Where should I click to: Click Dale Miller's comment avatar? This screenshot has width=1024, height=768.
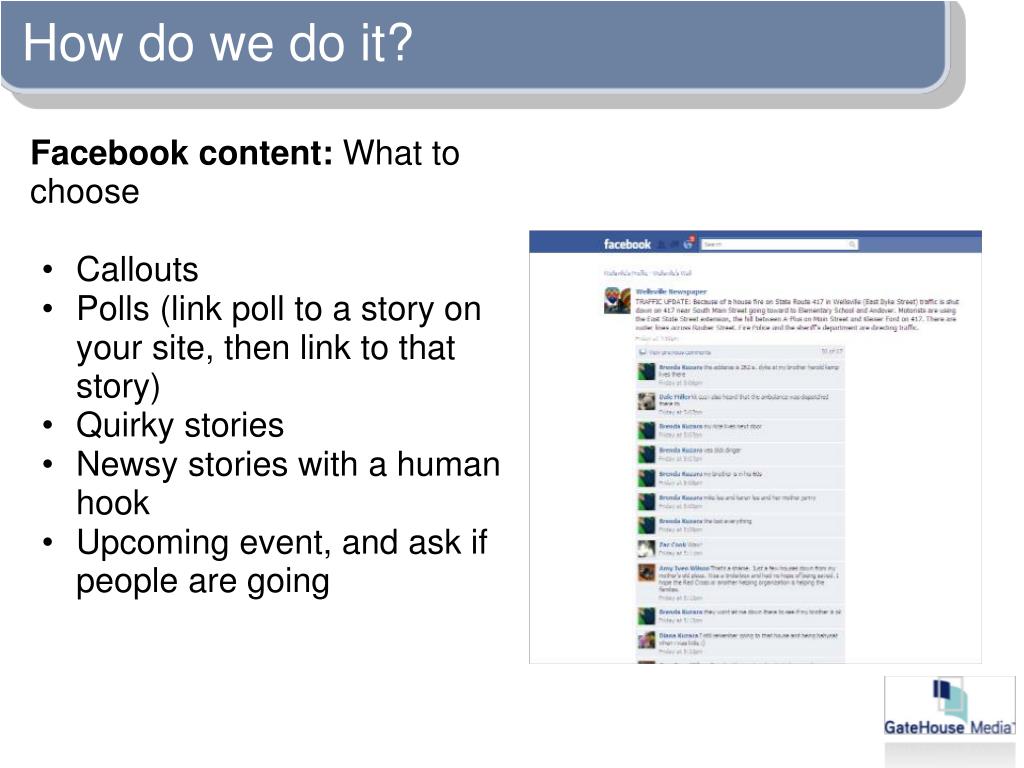(646, 401)
